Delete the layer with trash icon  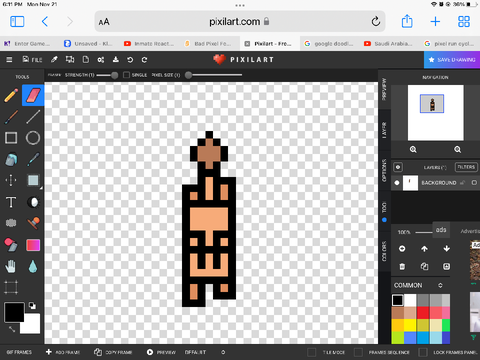pos(402,266)
